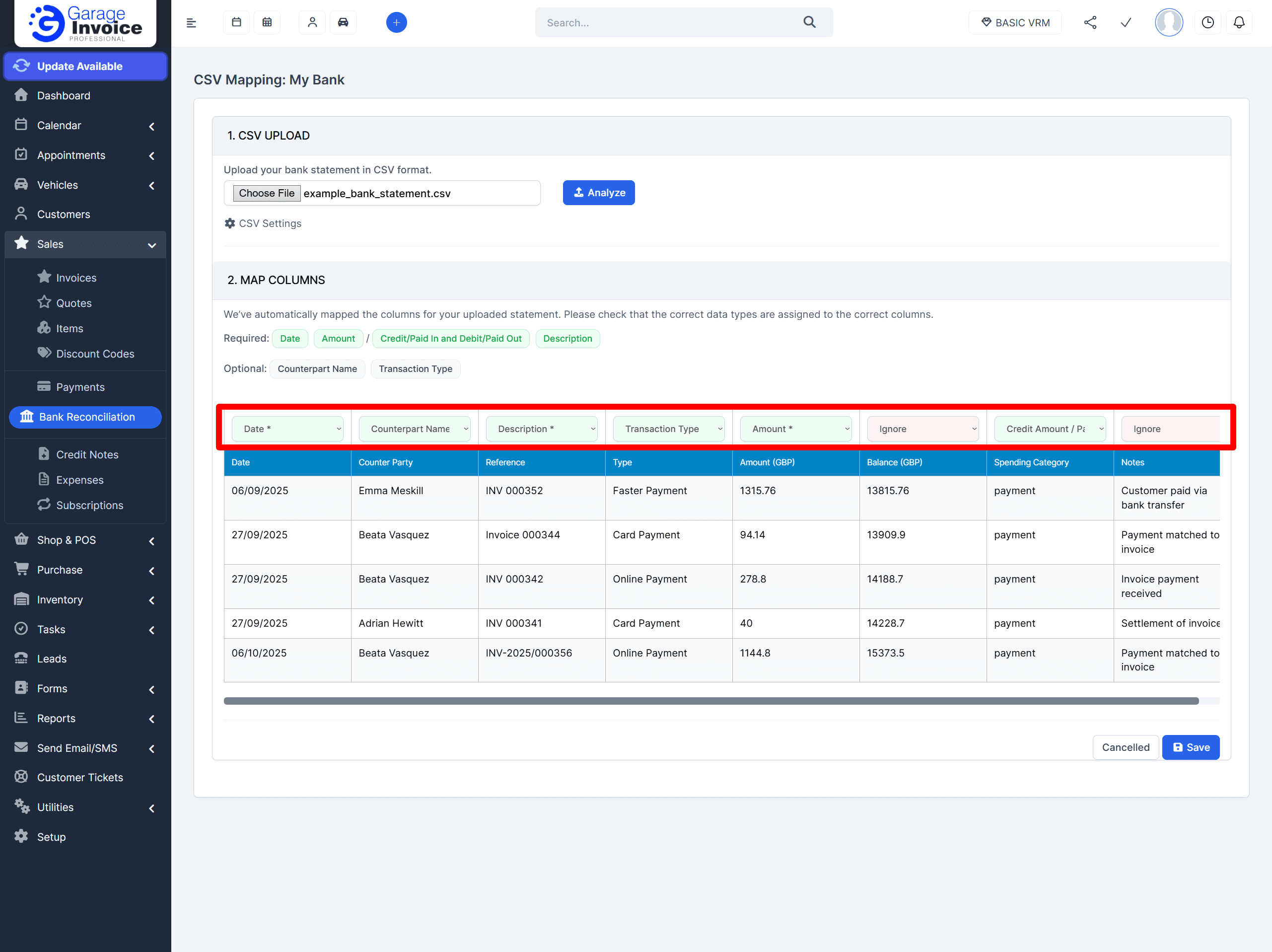The height and width of the screenshot is (952, 1272).
Task: Click the share icon in header
Action: tap(1090, 22)
